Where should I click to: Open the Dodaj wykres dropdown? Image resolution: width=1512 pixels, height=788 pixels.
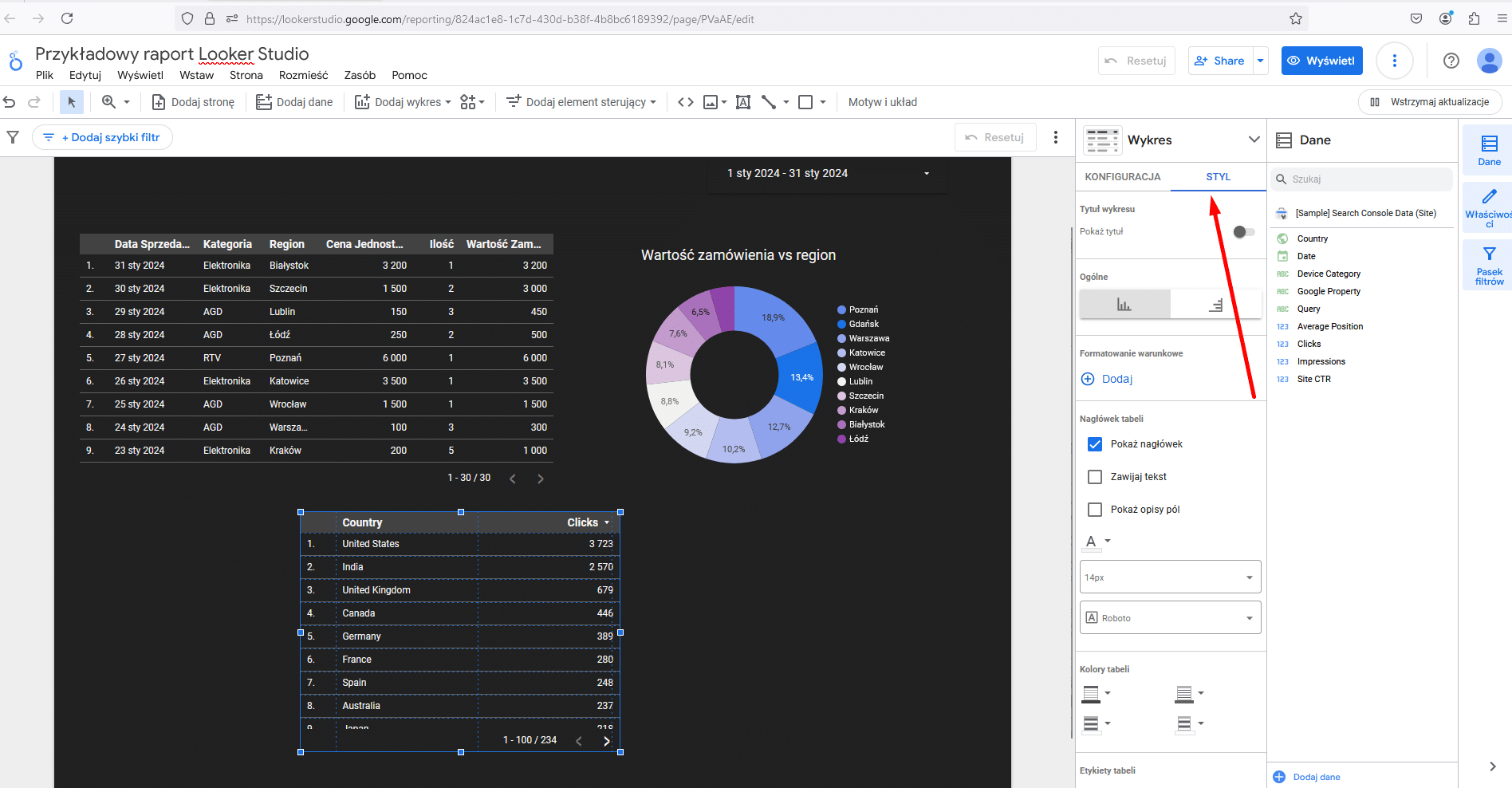(403, 102)
